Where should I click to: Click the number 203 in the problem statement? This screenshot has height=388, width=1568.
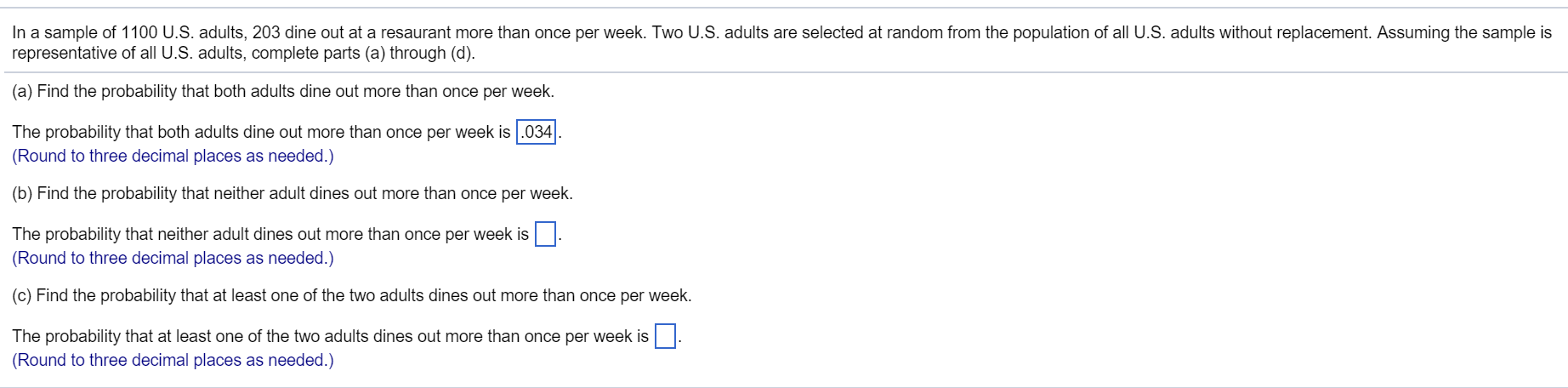tap(266, 32)
